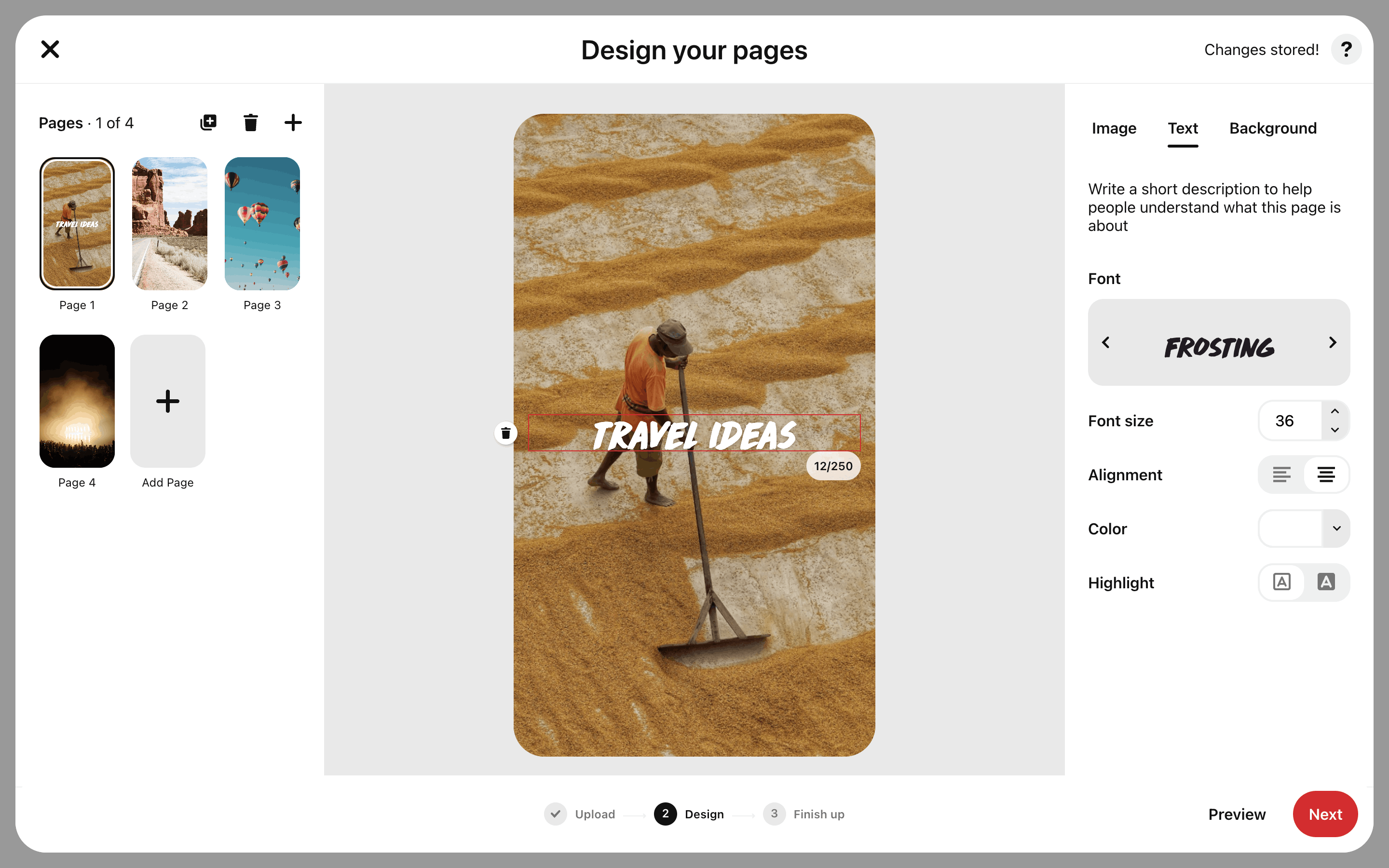Click the Preview button
The height and width of the screenshot is (868, 1389).
coord(1236,814)
